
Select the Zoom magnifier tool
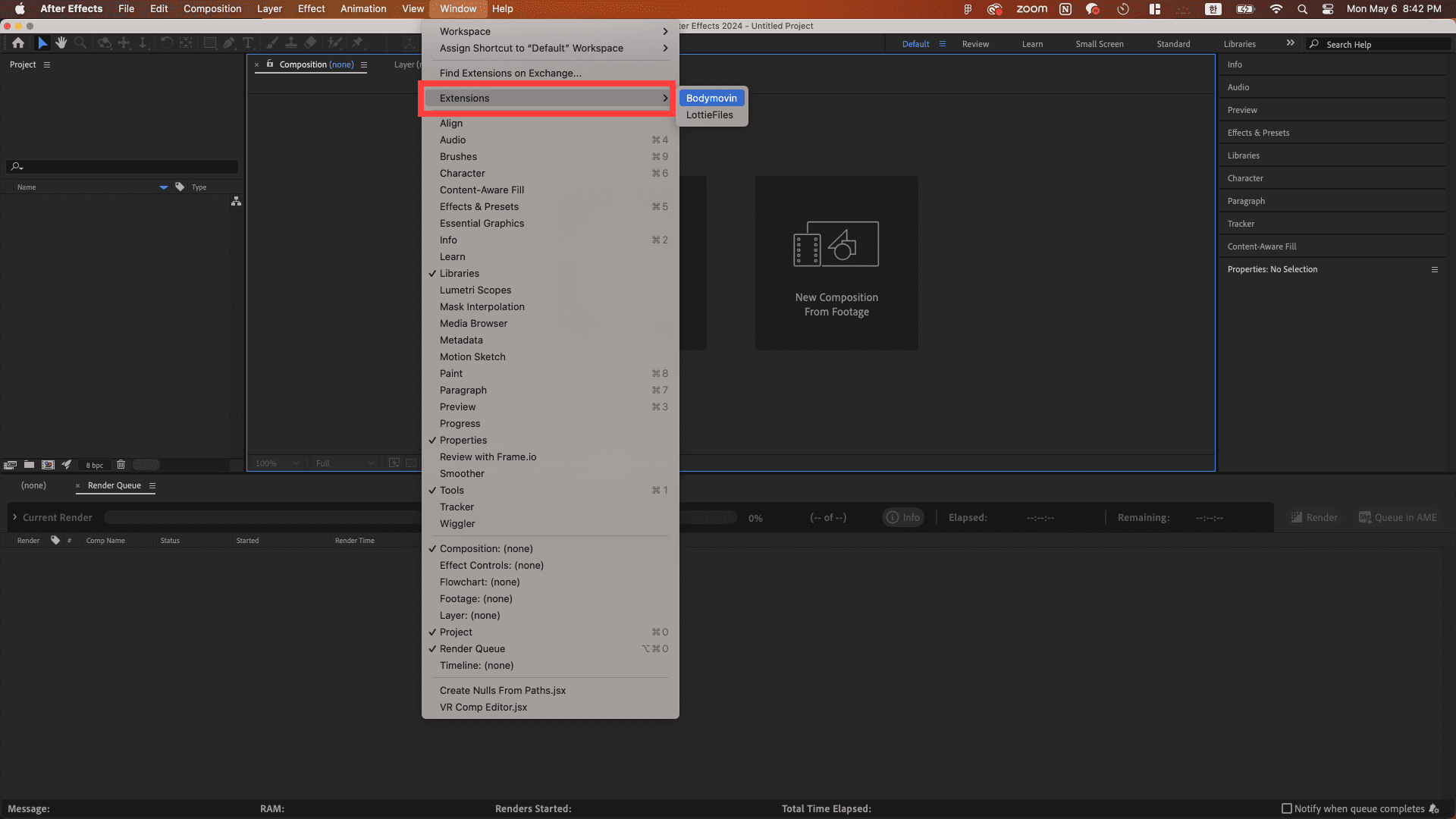(x=80, y=43)
